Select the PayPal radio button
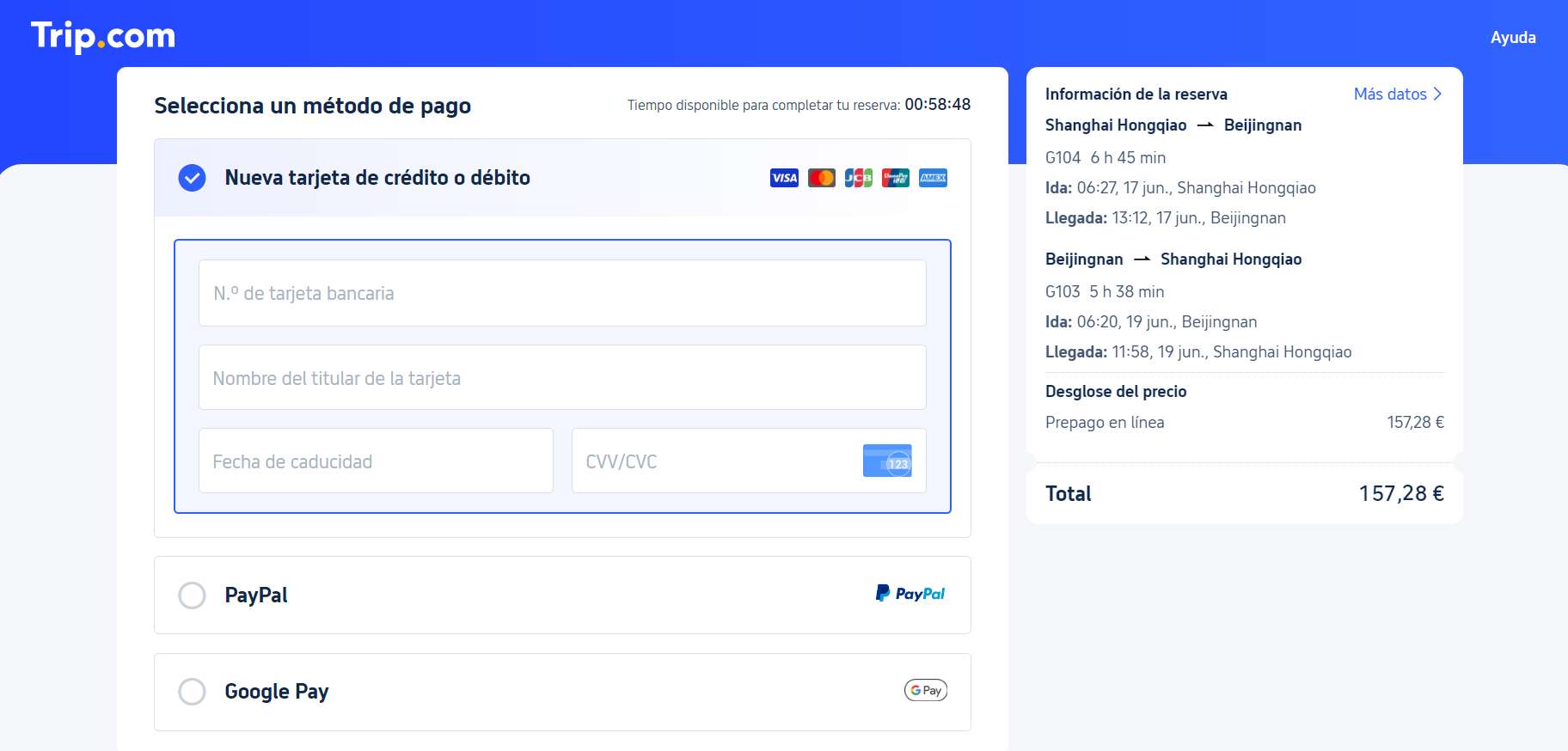The image size is (1568, 751). click(x=192, y=595)
